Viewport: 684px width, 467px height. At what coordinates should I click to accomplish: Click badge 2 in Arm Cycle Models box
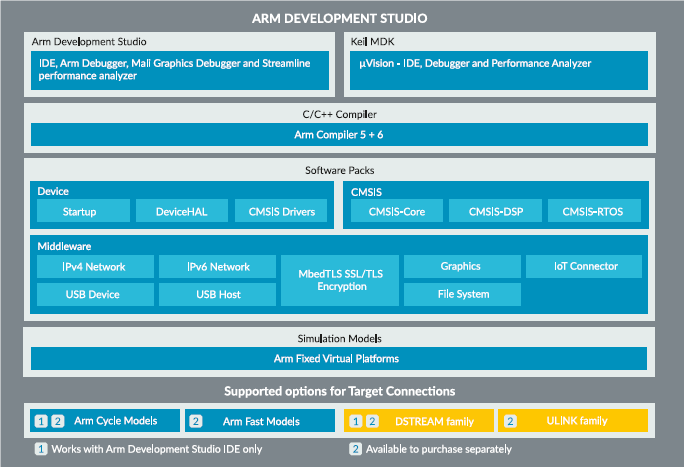(58, 421)
